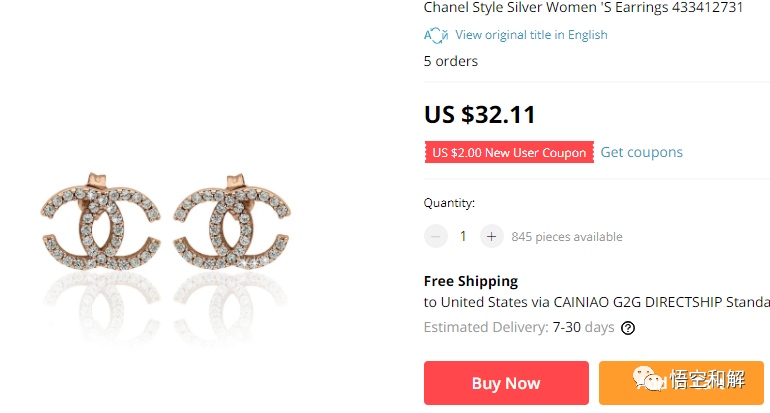Click the 845 pieces available text
Viewport: 770px width, 413px height.
(567, 237)
